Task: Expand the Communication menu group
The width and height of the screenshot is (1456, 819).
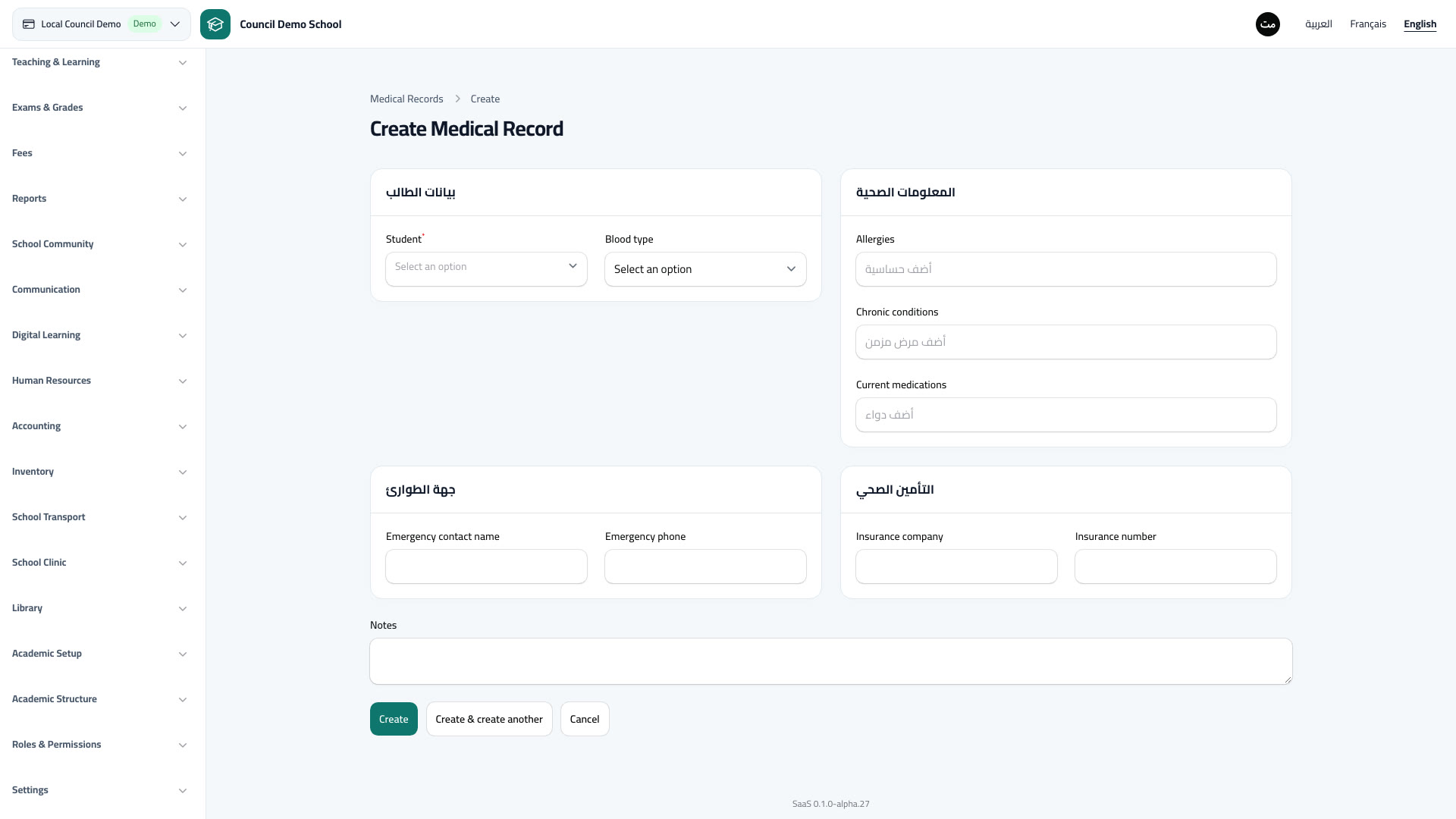Action: [99, 290]
